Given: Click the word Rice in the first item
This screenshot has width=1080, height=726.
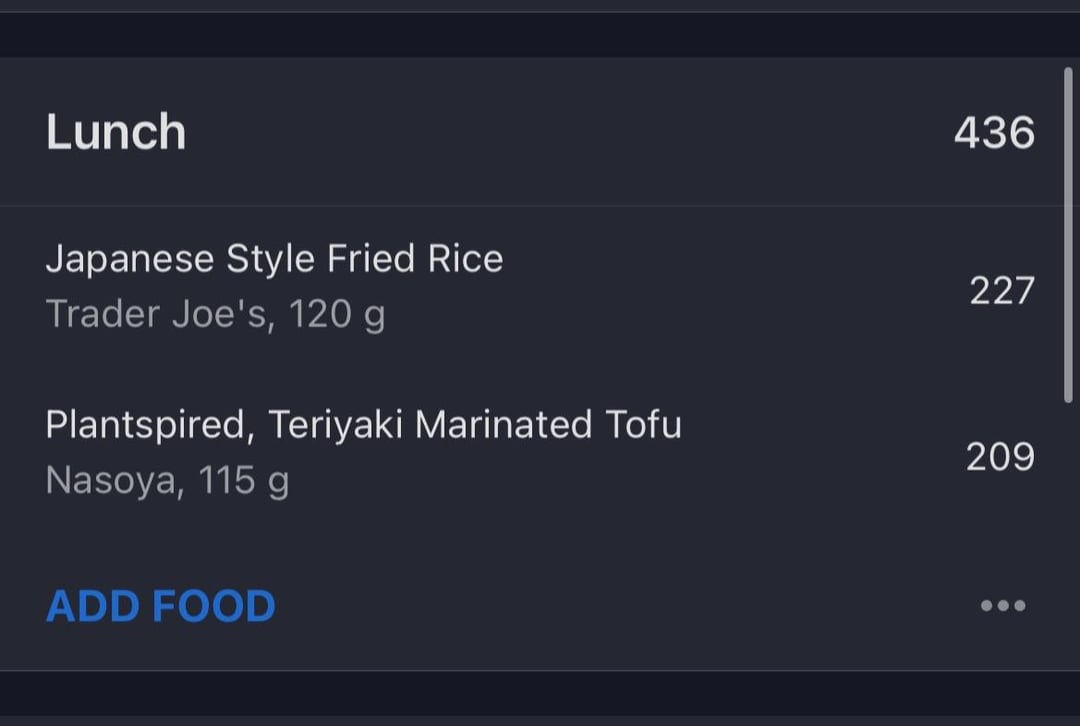Looking at the screenshot, I should (465, 260).
